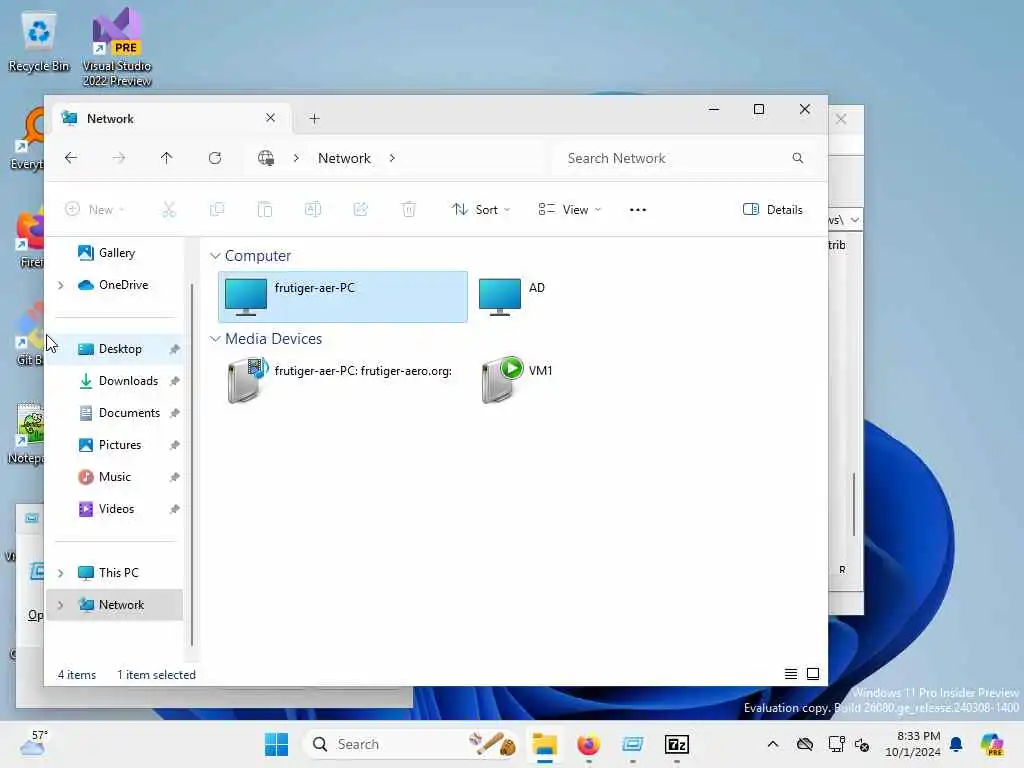
Task: Open Firefox from the taskbar
Action: pyautogui.click(x=588, y=744)
